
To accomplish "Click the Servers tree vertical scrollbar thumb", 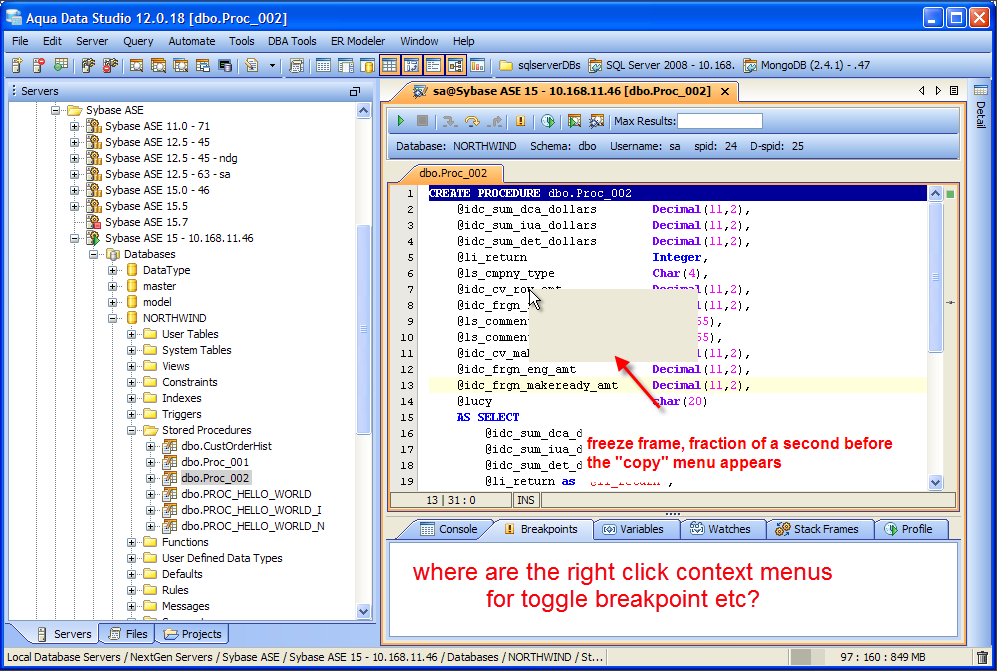I will 364,329.
